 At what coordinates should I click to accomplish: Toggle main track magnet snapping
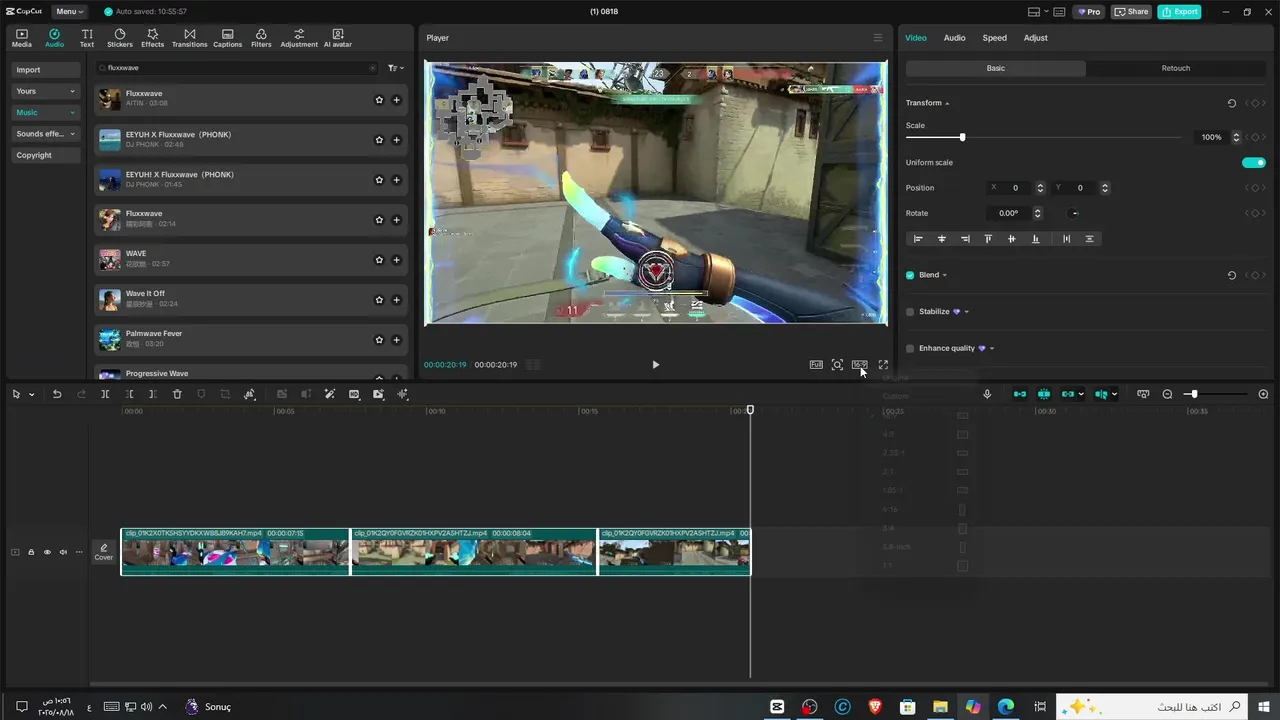[x=1019, y=394]
